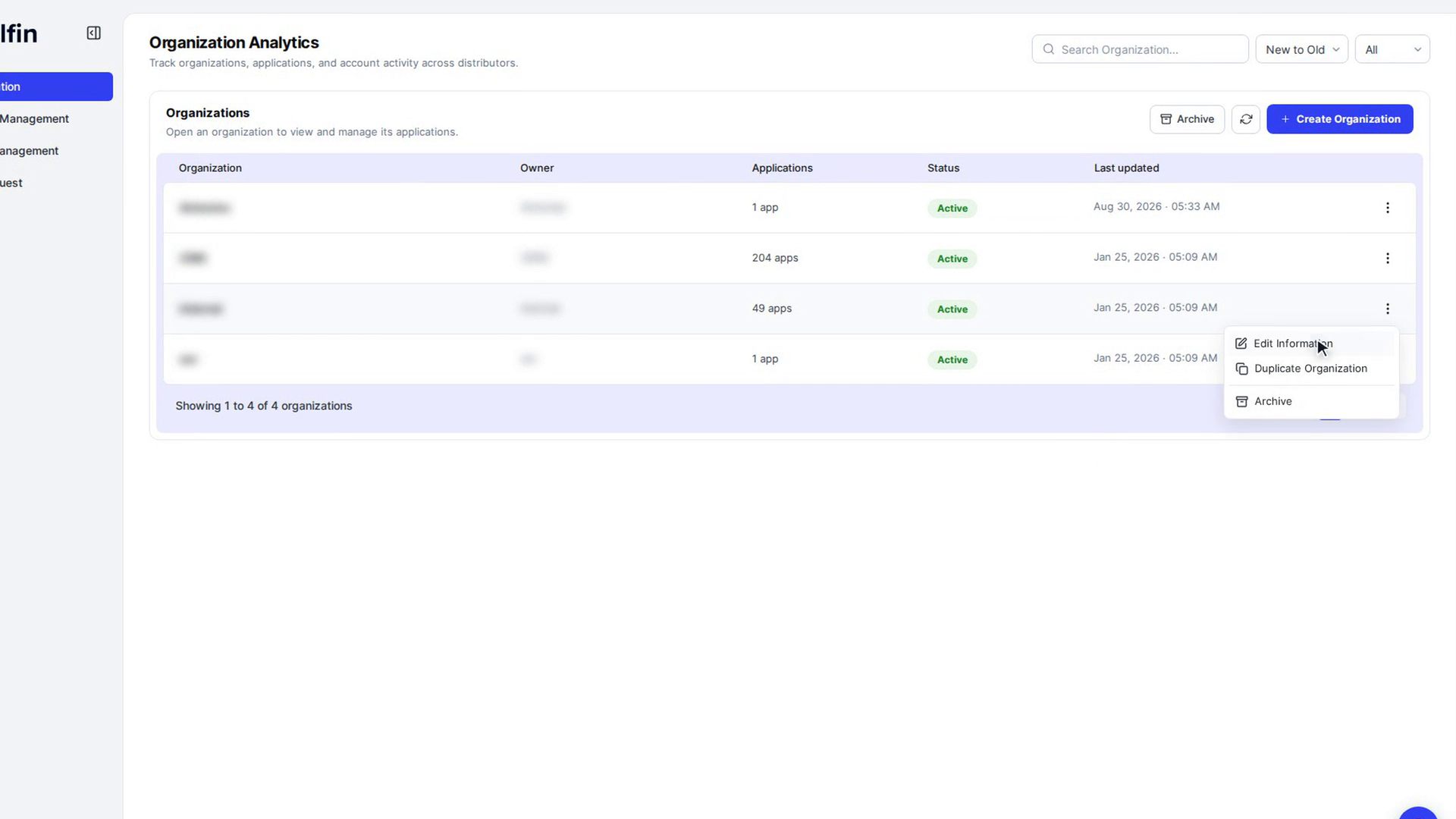Click the '204 apps' cell

775,258
